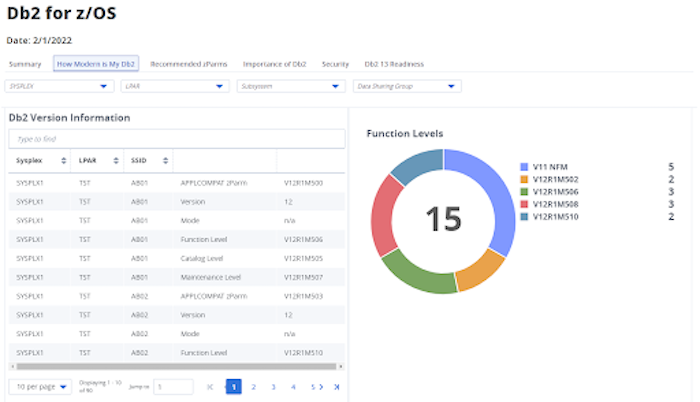Go to next page arrow

coord(321,386)
